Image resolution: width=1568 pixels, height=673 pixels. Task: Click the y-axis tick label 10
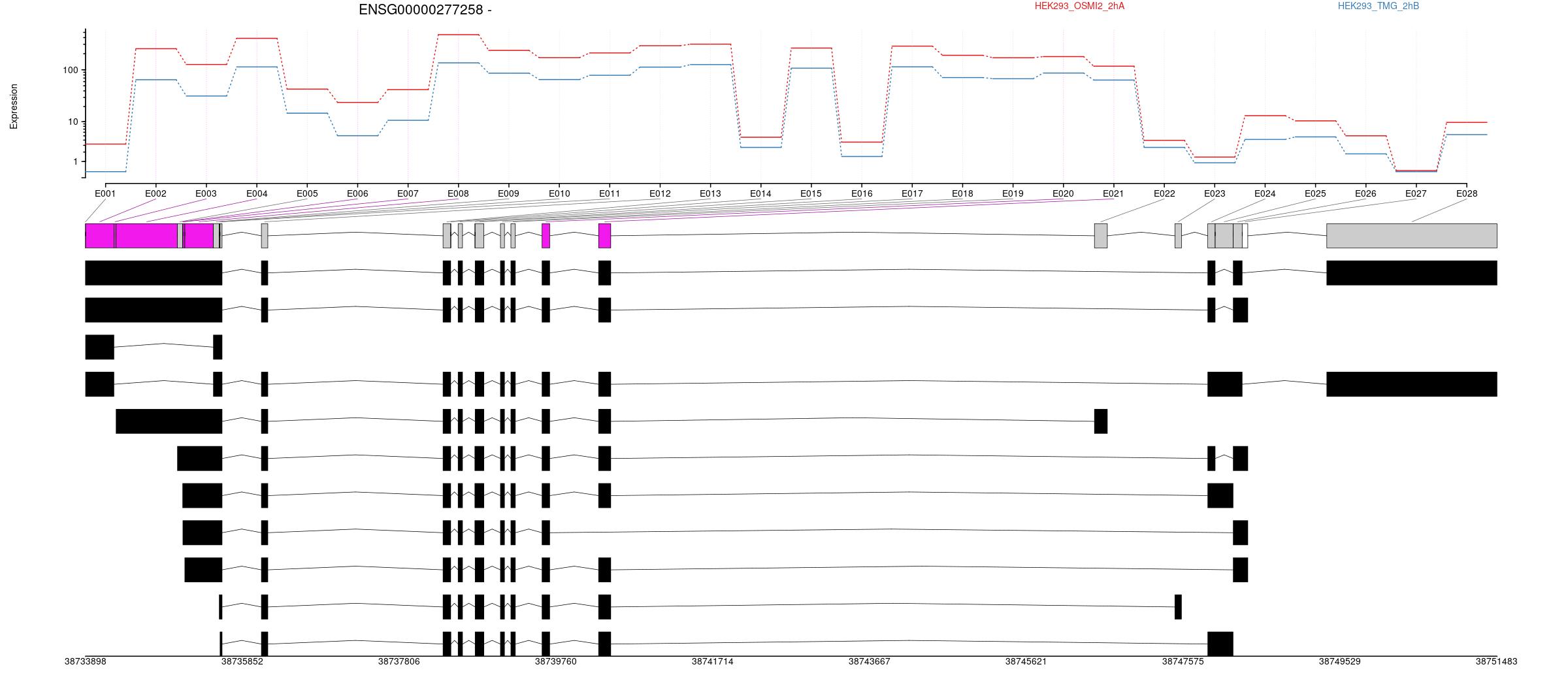pyautogui.click(x=73, y=122)
